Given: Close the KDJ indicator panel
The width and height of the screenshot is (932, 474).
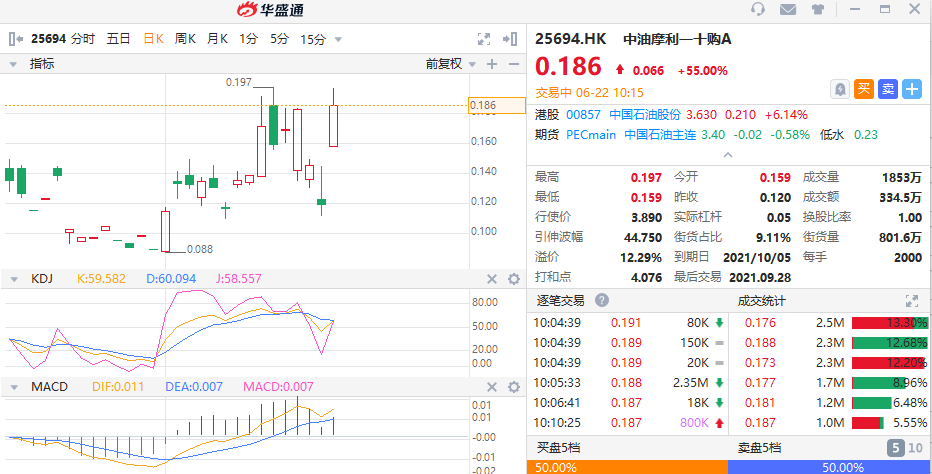Looking at the screenshot, I should click(492, 279).
